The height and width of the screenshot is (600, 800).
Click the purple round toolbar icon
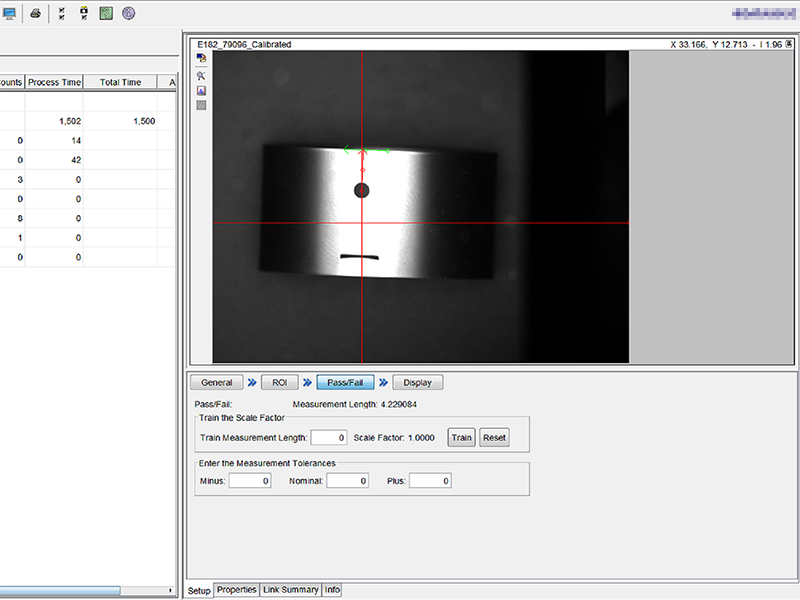pyautogui.click(x=128, y=14)
